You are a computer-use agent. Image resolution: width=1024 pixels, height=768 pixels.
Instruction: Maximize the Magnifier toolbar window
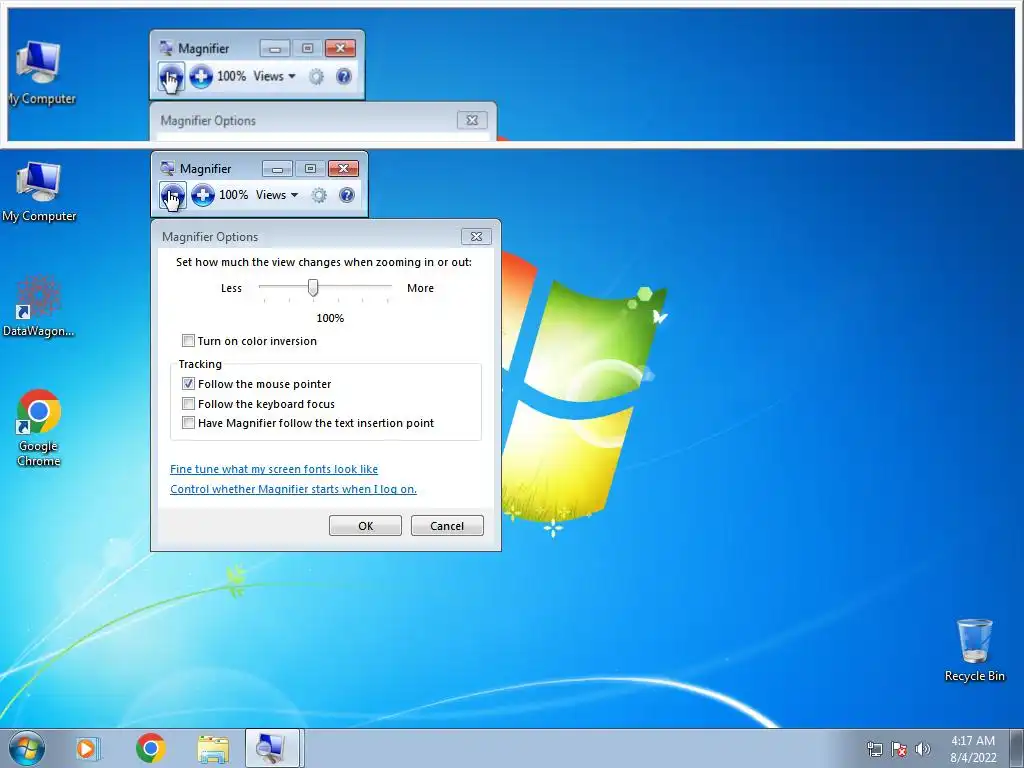pos(310,168)
